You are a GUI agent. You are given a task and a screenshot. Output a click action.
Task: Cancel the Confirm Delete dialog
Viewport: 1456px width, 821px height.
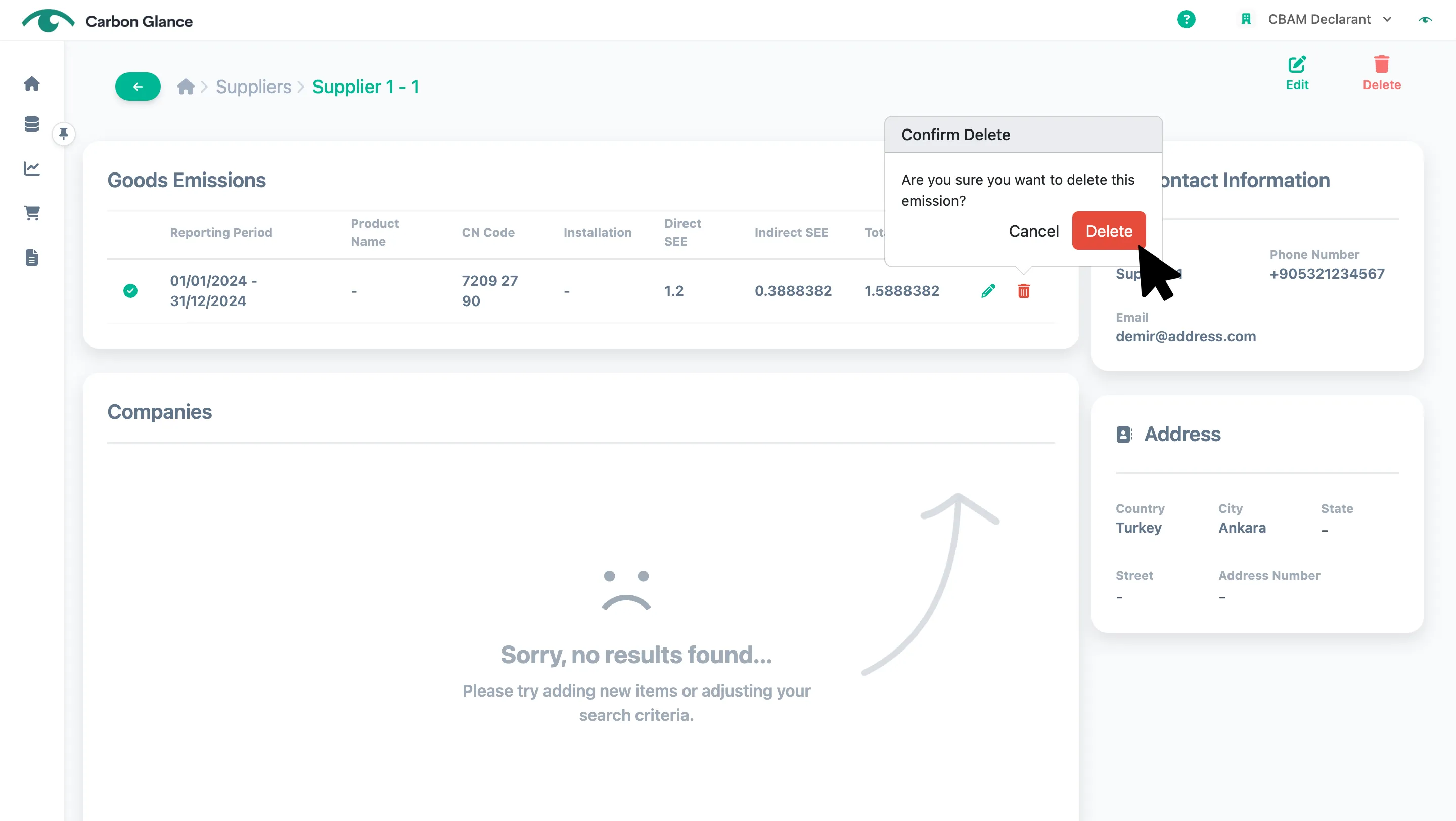tap(1033, 231)
